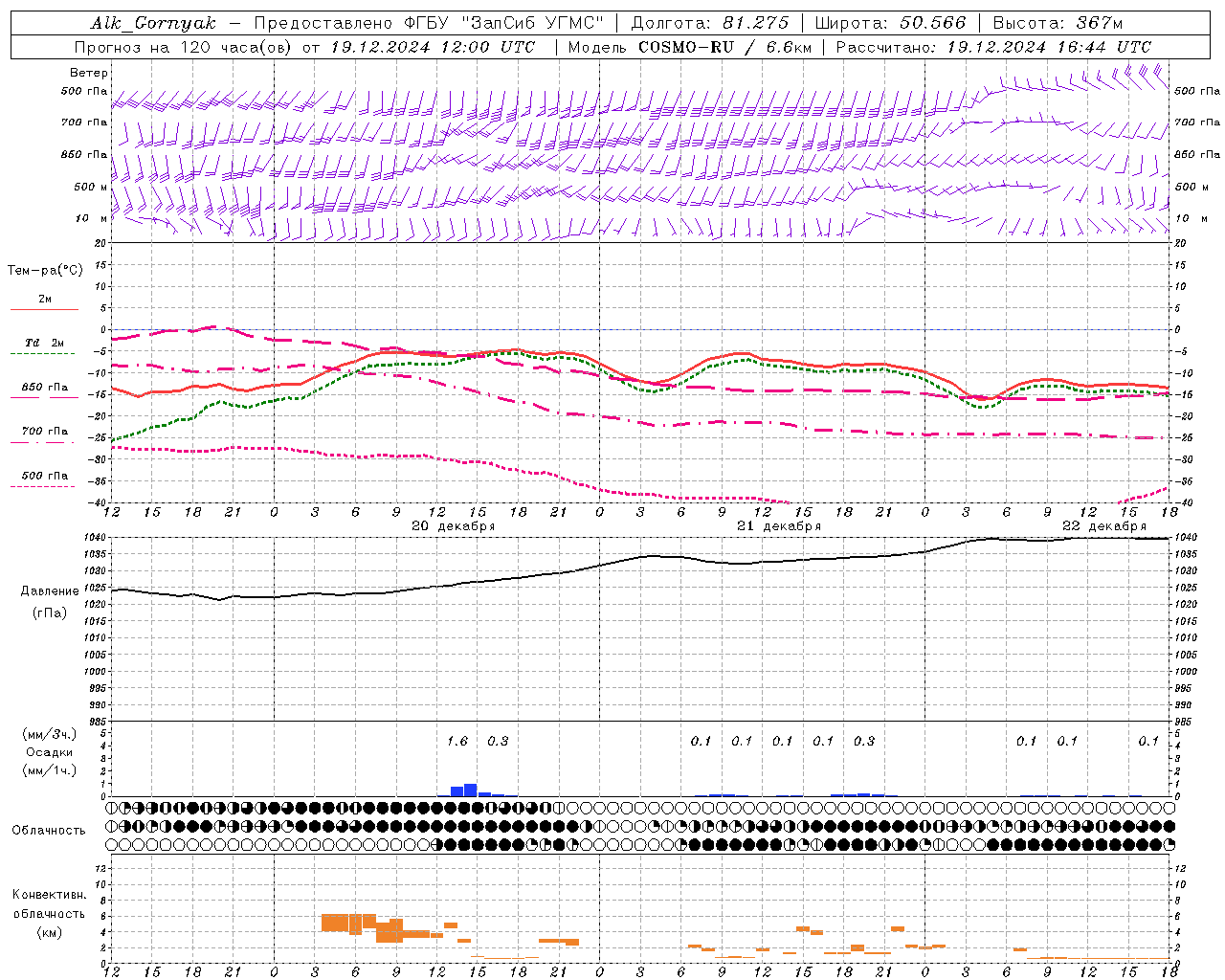The image size is (1225, 980).
Task: Click the station name Alk_Gornyak
Action: click(153, 23)
